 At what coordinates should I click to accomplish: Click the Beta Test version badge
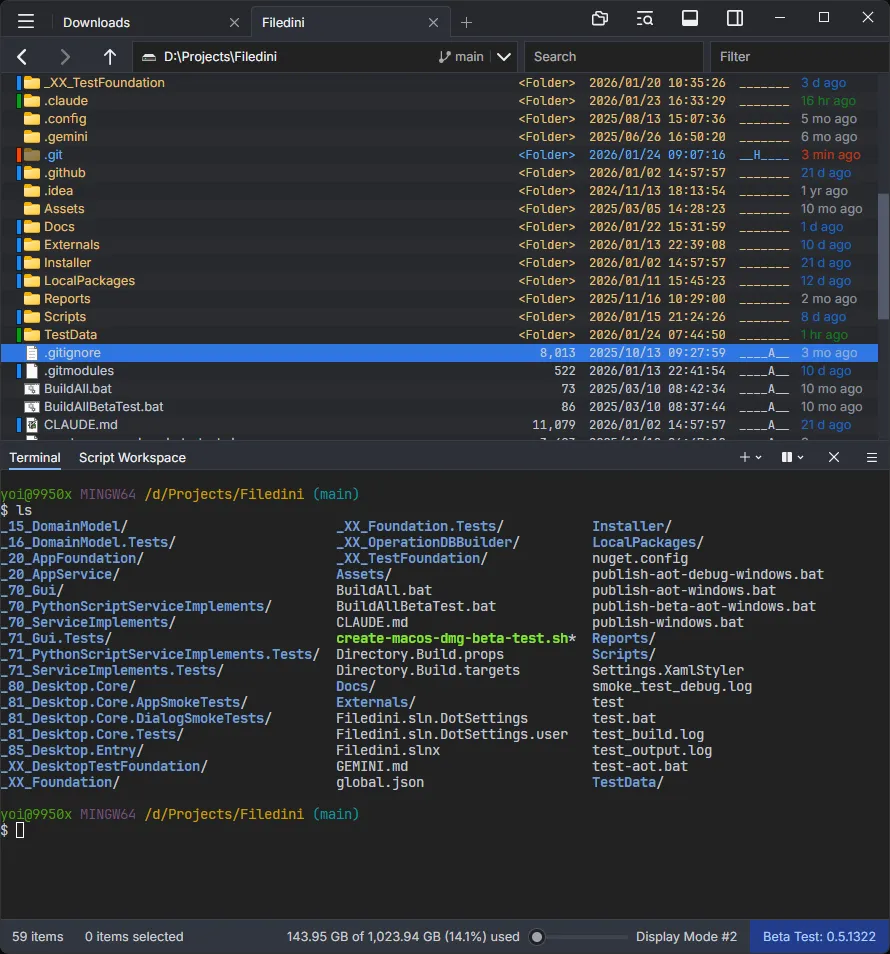pyautogui.click(x=819, y=937)
